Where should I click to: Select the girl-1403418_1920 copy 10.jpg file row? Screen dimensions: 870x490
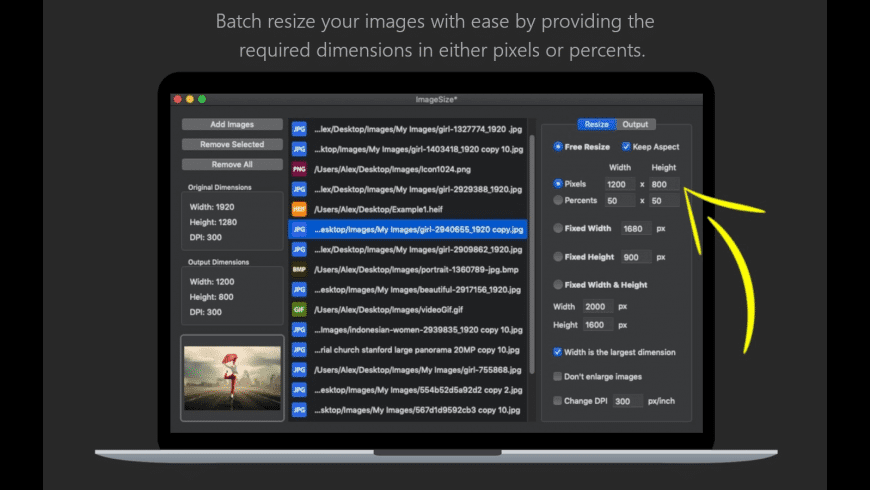coord(408,149)
